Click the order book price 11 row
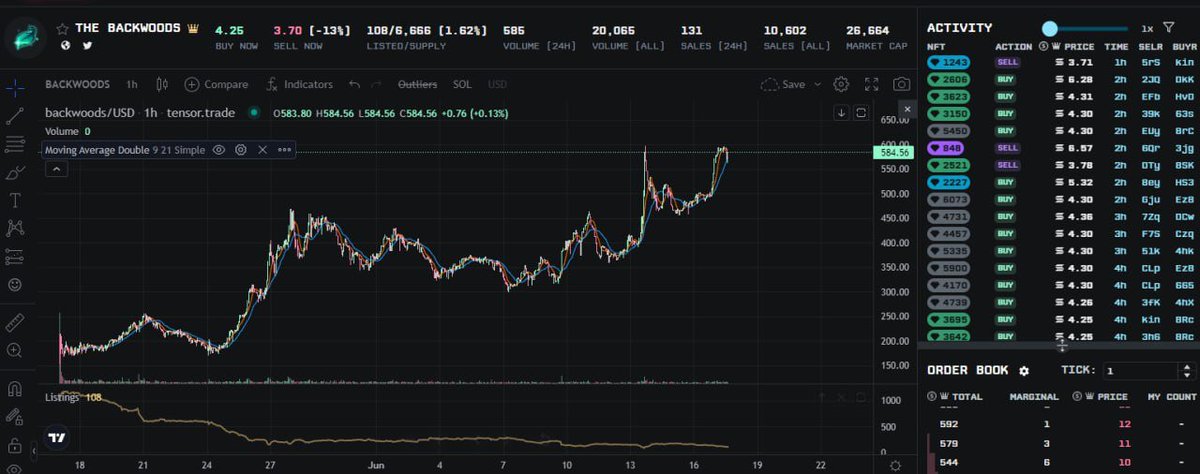 pos(1060,443)
